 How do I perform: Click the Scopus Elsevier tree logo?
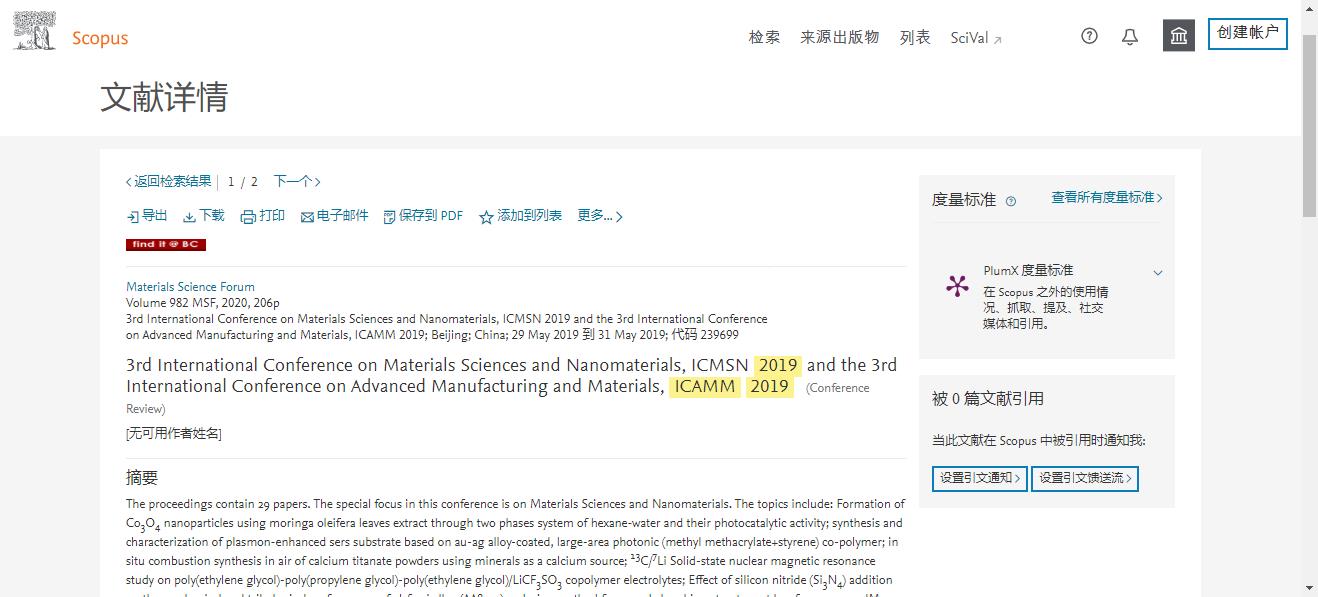tap(35, 31)
